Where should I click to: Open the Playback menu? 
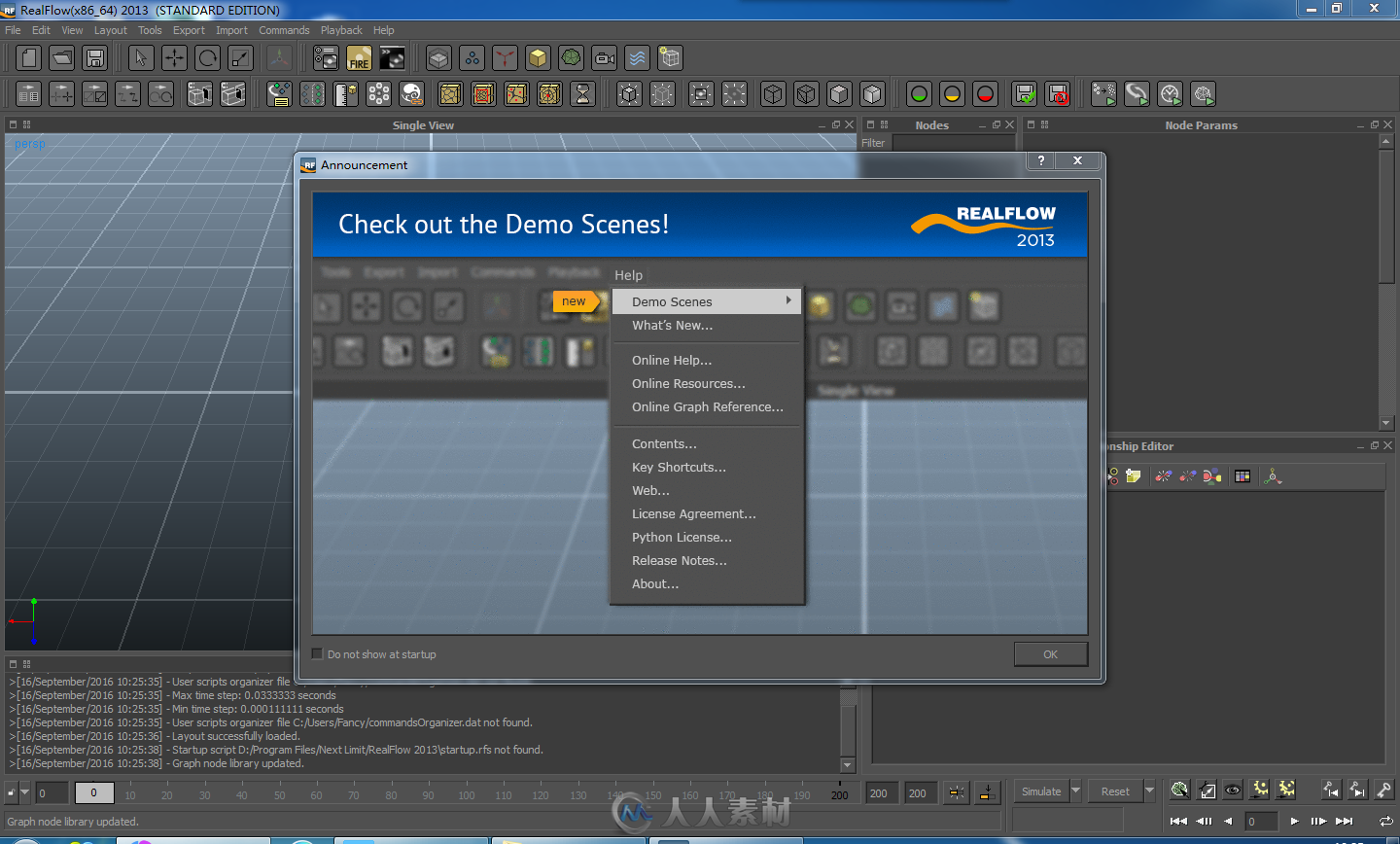[x=341, y=30]
